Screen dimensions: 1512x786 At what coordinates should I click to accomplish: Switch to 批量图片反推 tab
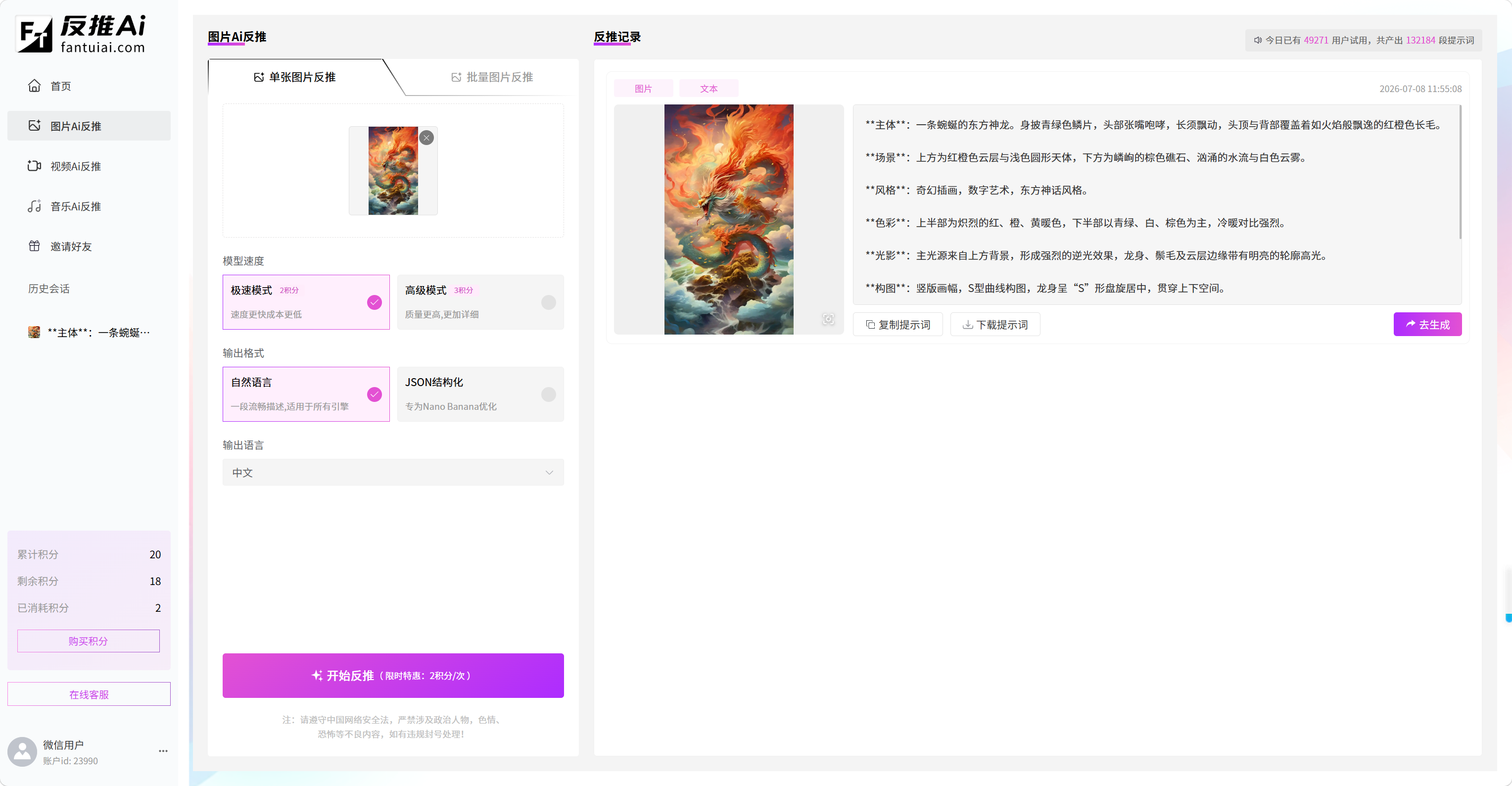[492, 77]
